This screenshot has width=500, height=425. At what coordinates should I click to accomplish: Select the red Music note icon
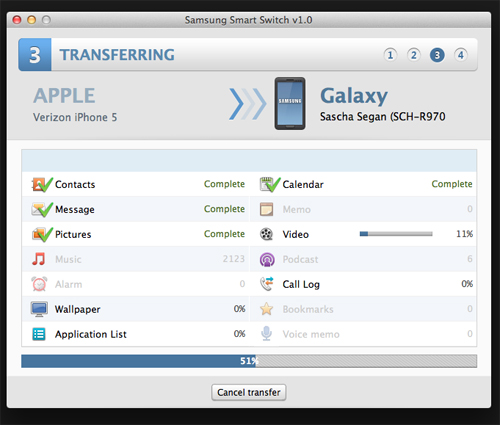pyautogui.click(x=39, y=259)
